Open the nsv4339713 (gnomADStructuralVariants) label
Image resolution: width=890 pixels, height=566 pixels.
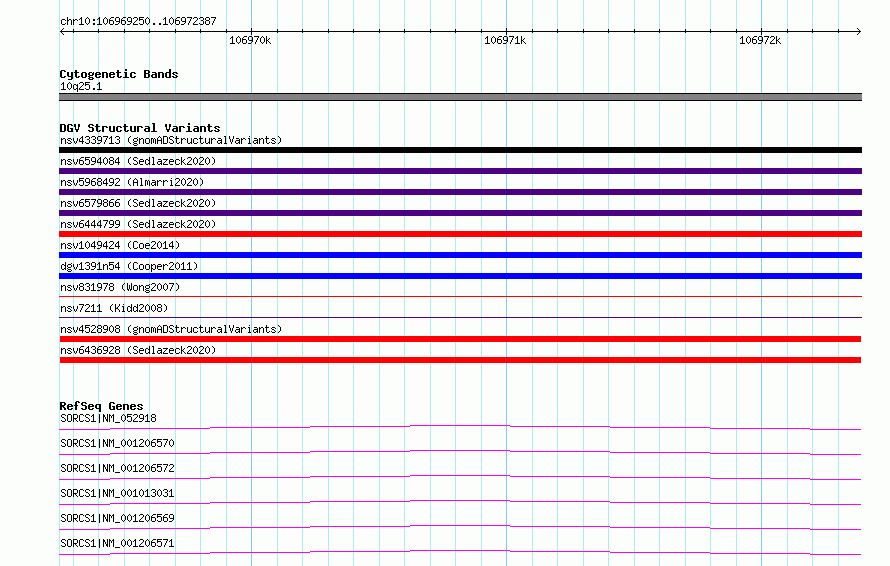pos(171,140)
